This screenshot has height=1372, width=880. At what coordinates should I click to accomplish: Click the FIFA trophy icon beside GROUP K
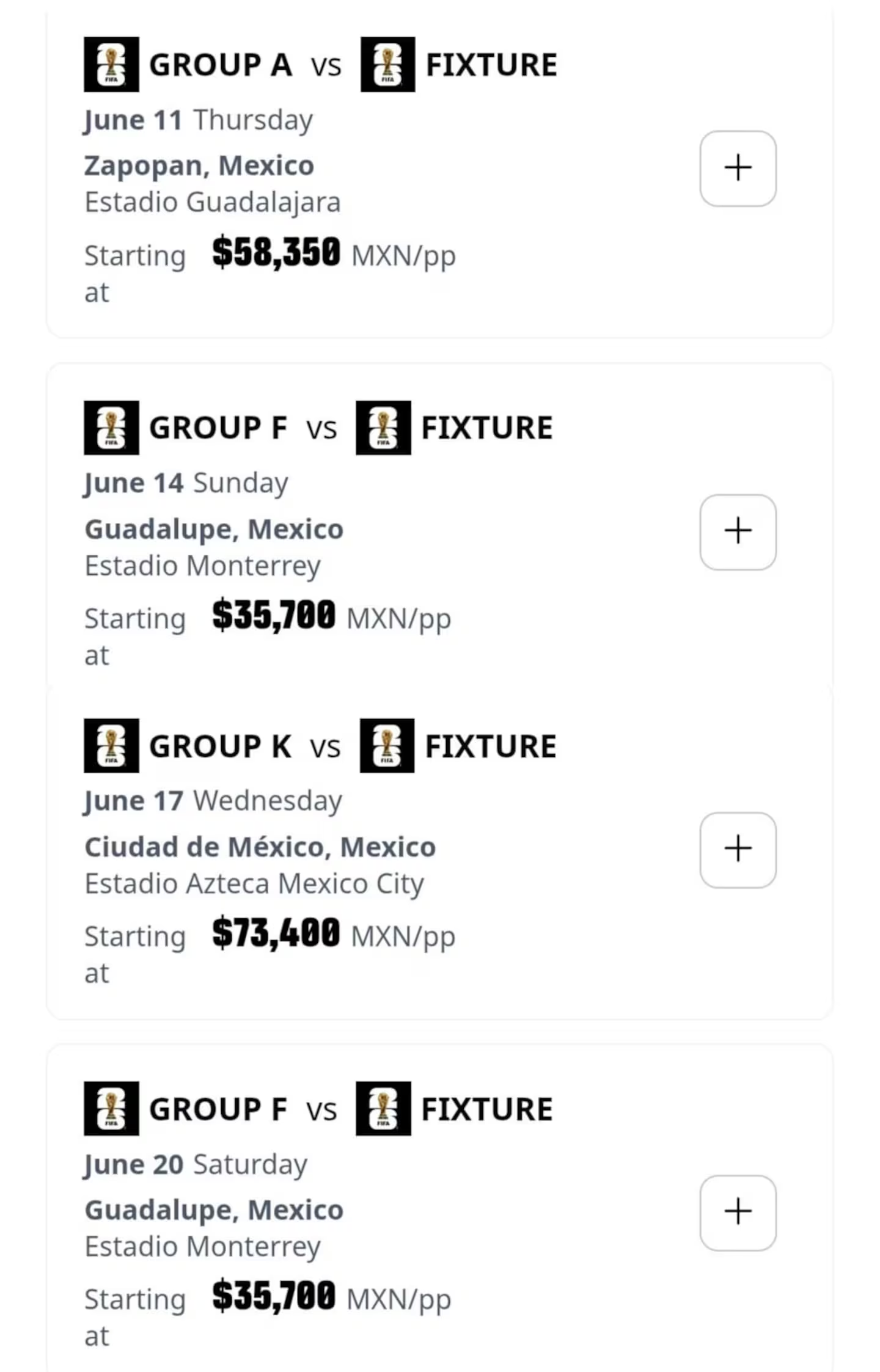coord(111,745)
